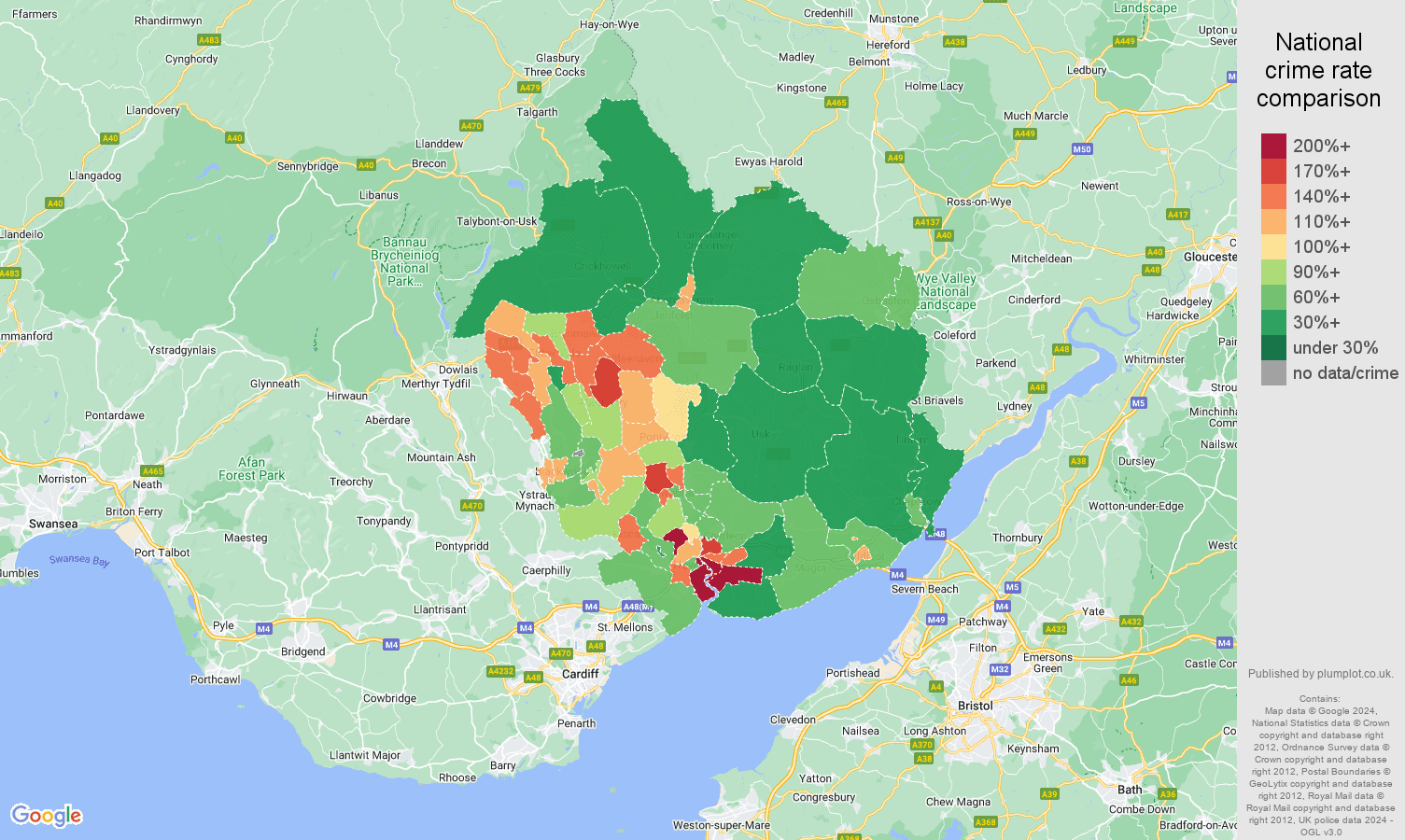Click the A483 road shield near Rhandirmwyn
Viewport: 1405px width, 840px height.
click(209, 40)
